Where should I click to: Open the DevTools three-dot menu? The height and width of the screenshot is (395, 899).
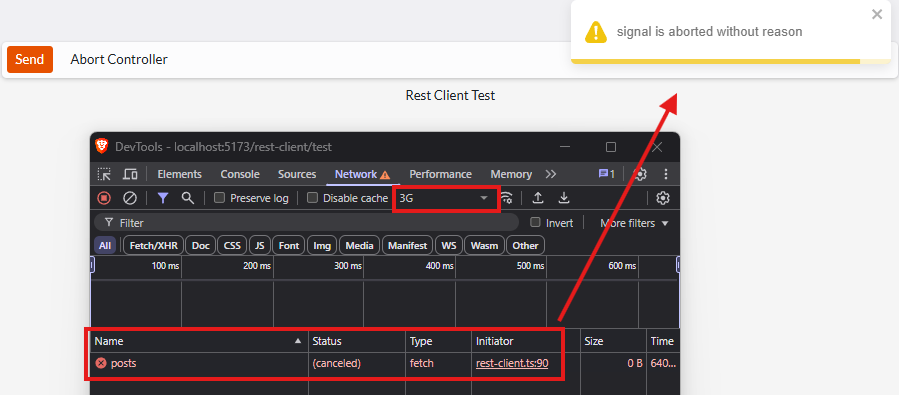666,174
